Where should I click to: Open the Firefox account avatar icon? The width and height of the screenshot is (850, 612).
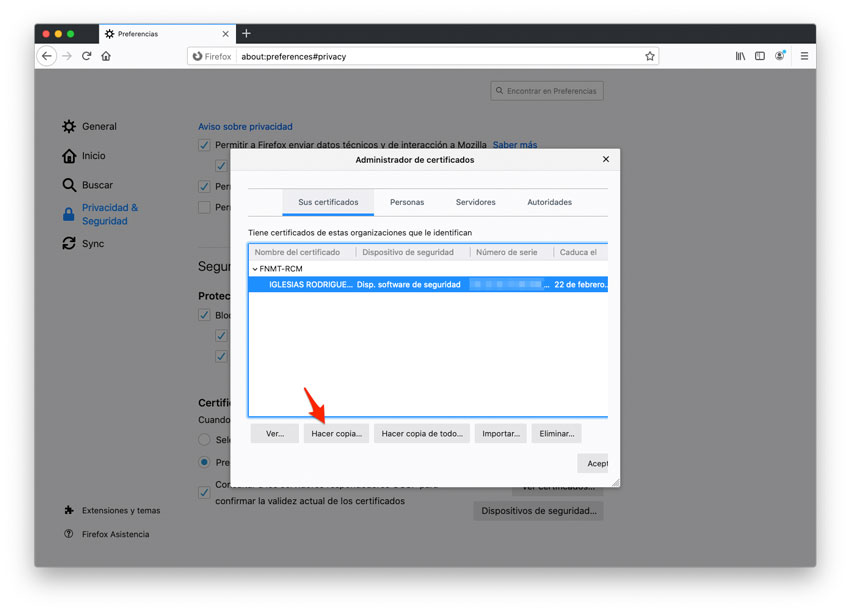(x=780, y=56)
